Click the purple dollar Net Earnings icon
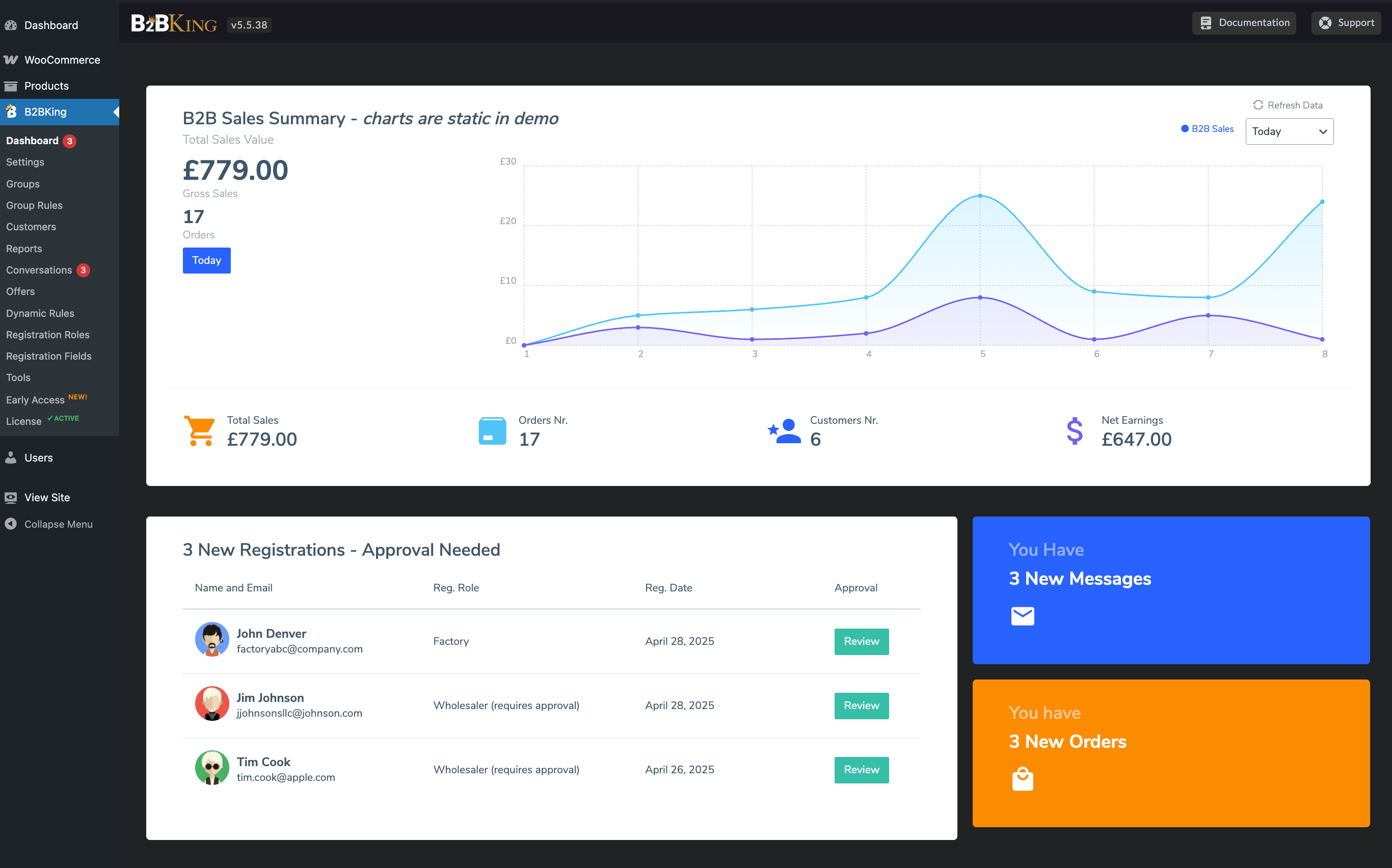The height and width of the screenshot is (868, 1392). 1074,430
